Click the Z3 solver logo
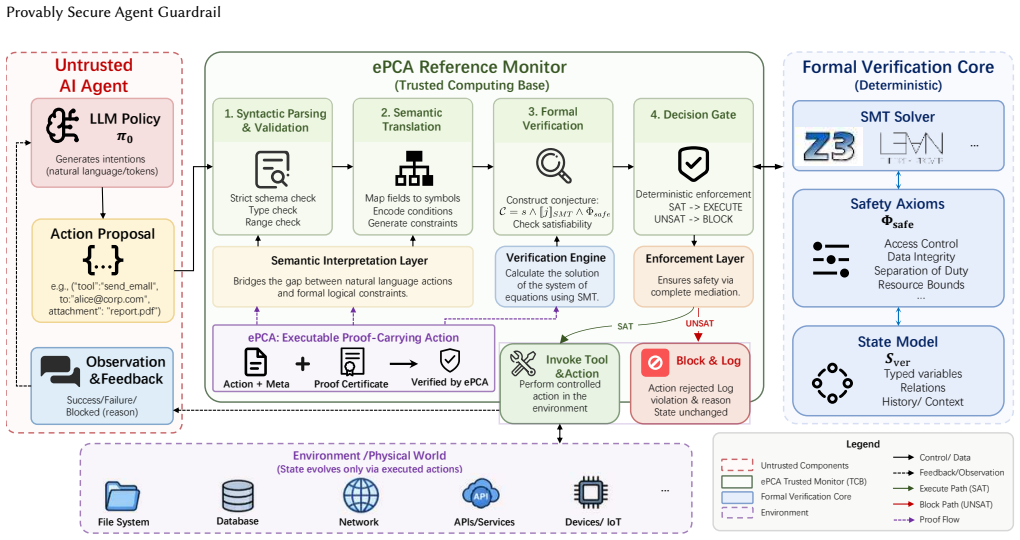This screenshot has width=1020, height=540. tap(829, 146)
